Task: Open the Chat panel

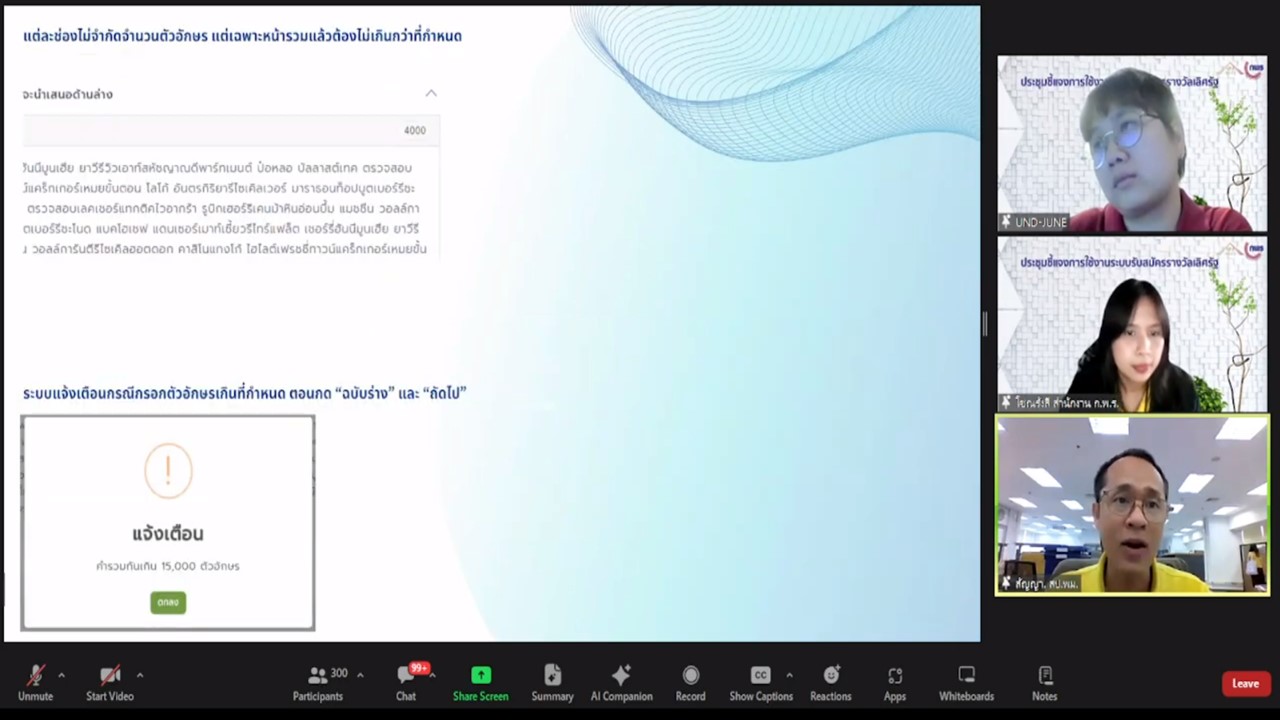Action: [406, 676]
